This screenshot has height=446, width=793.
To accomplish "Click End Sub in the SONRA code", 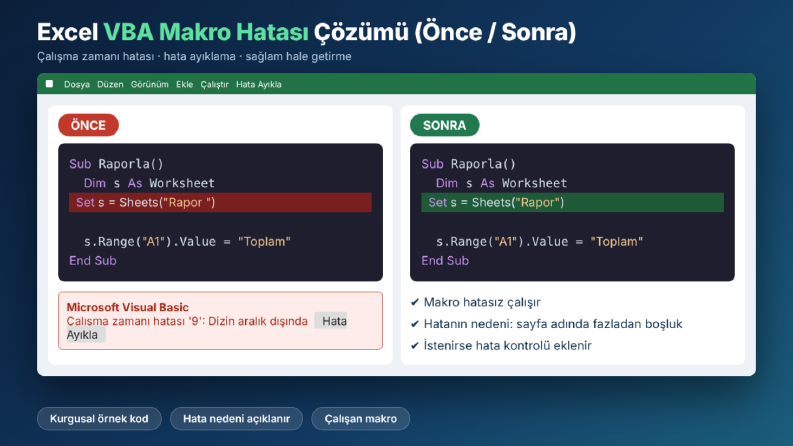I will click(445, 260).
